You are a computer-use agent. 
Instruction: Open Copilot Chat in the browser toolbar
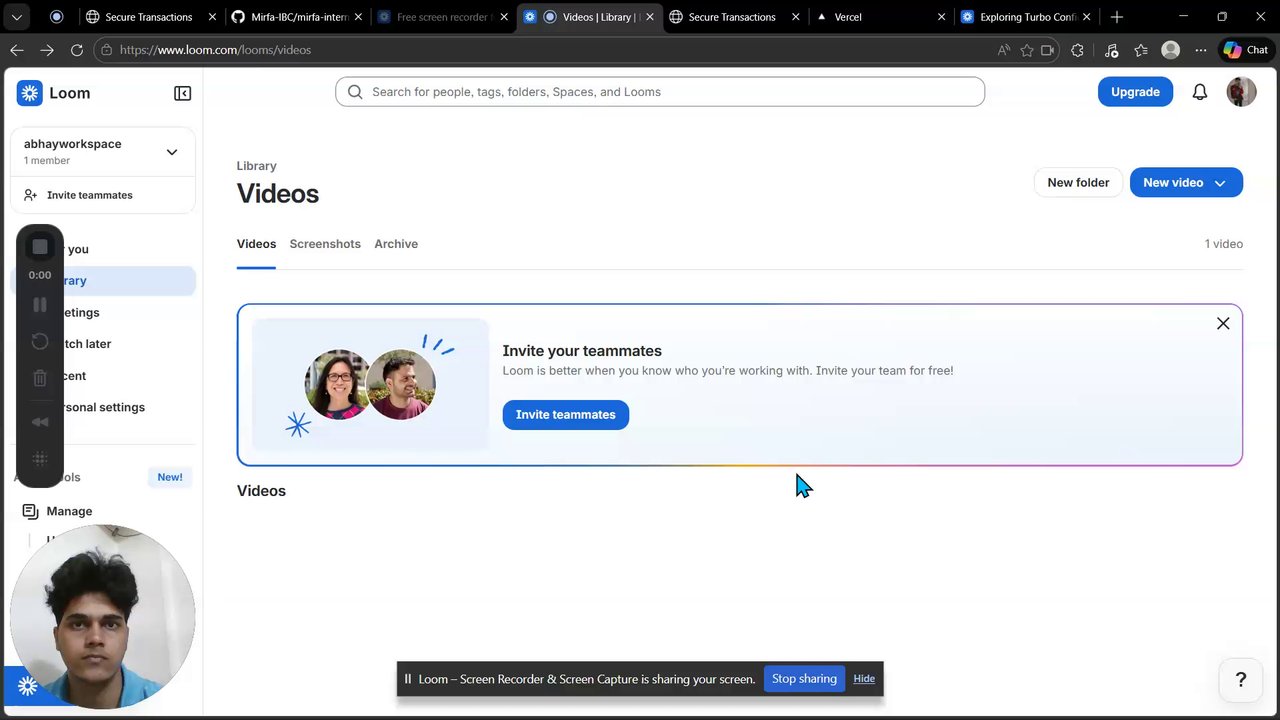click(1245, 50)
